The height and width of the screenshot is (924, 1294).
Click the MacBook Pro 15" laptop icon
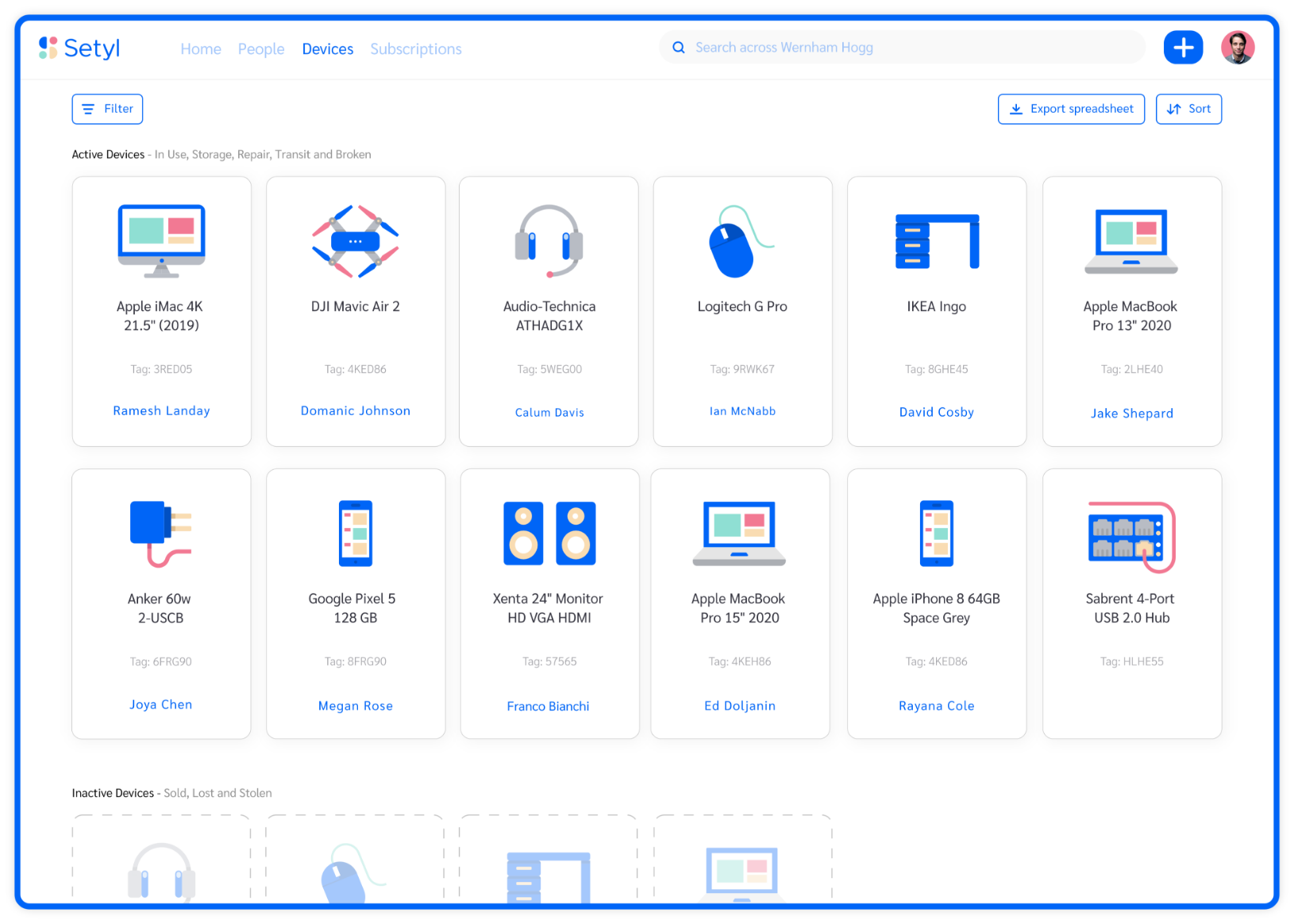[x=739, y=533]
